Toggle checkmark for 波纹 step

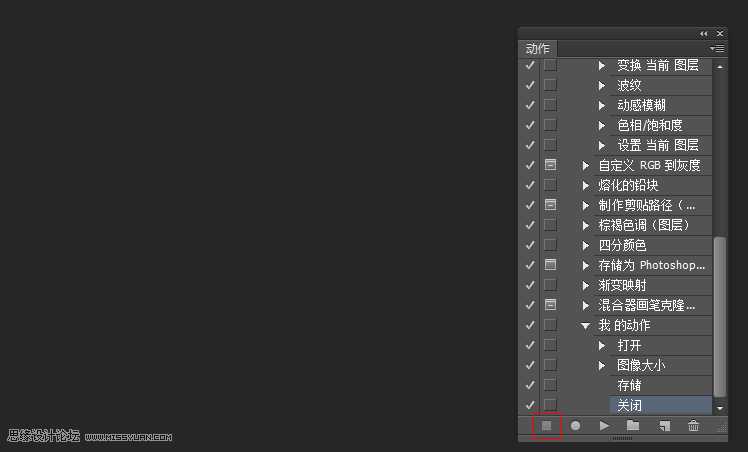(x=530, y=85)
